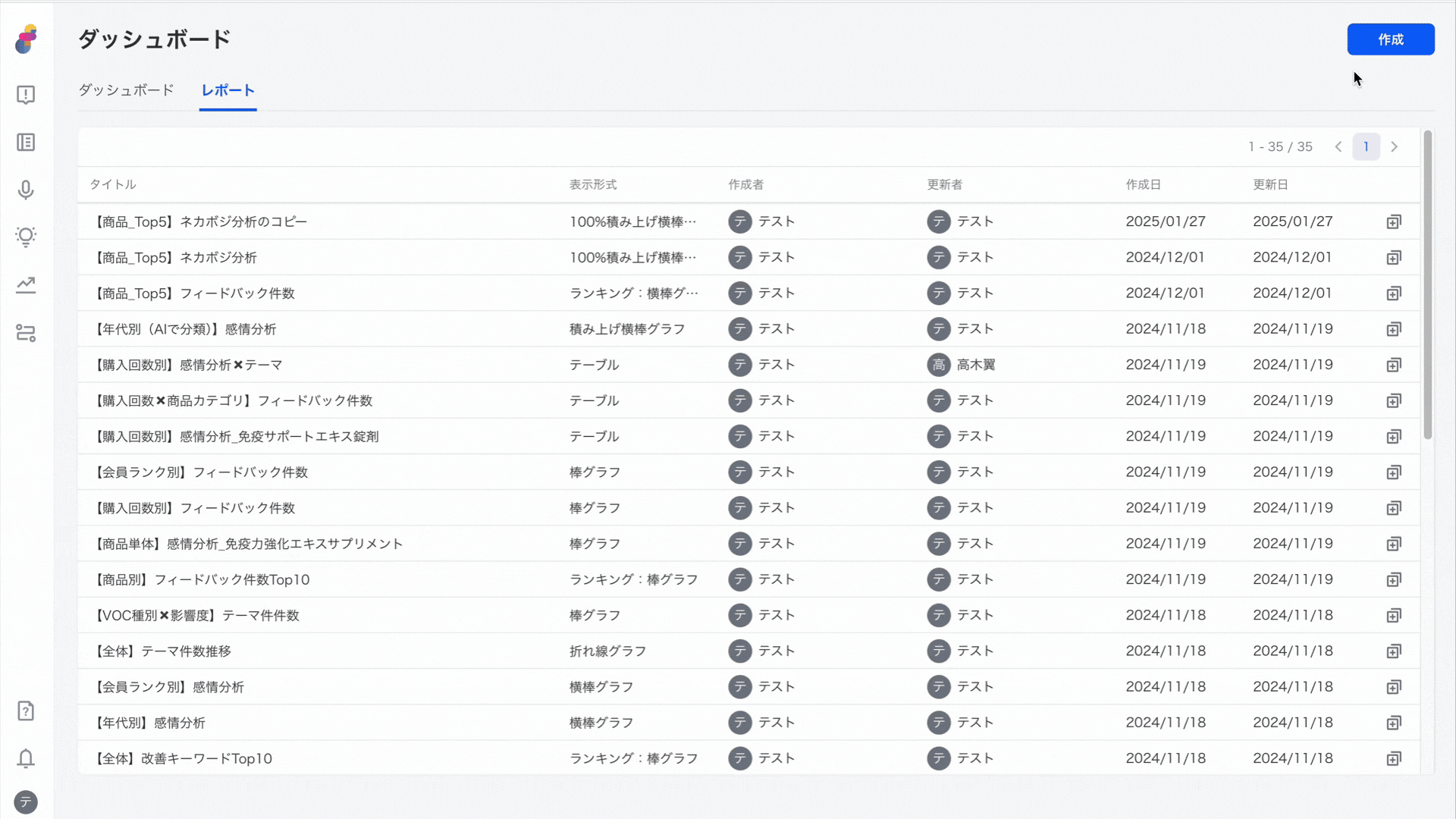Image resolution: width=1456 pixels, height=819 pixels.
Task: Open the feedback alert icon in the sidebar
Action: coord(26,95)
